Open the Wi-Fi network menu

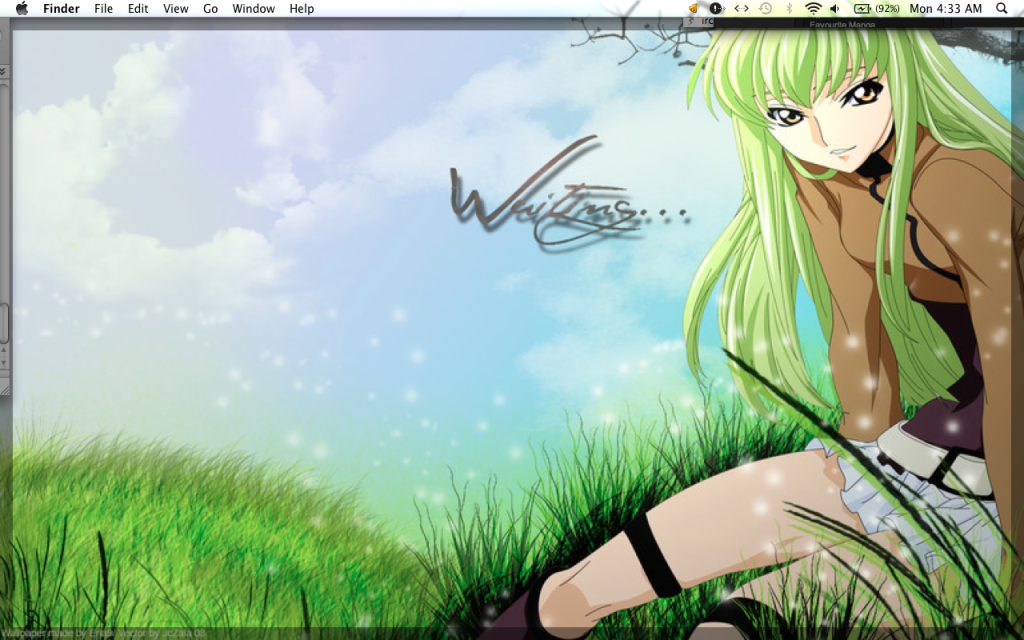click(813, 8)
